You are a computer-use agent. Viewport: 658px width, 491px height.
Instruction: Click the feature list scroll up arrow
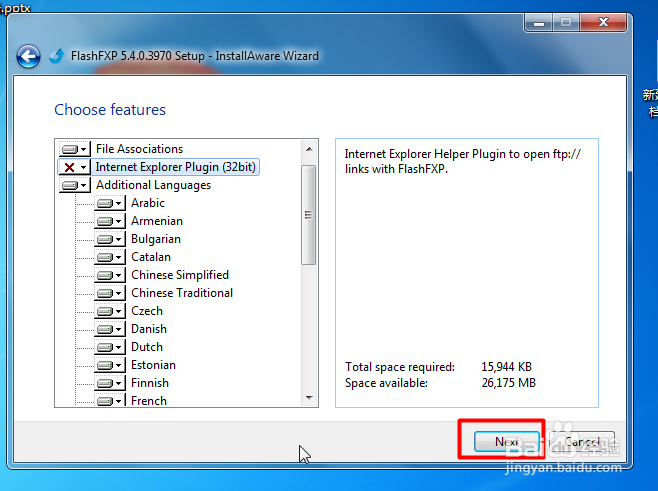pos(309,149)
